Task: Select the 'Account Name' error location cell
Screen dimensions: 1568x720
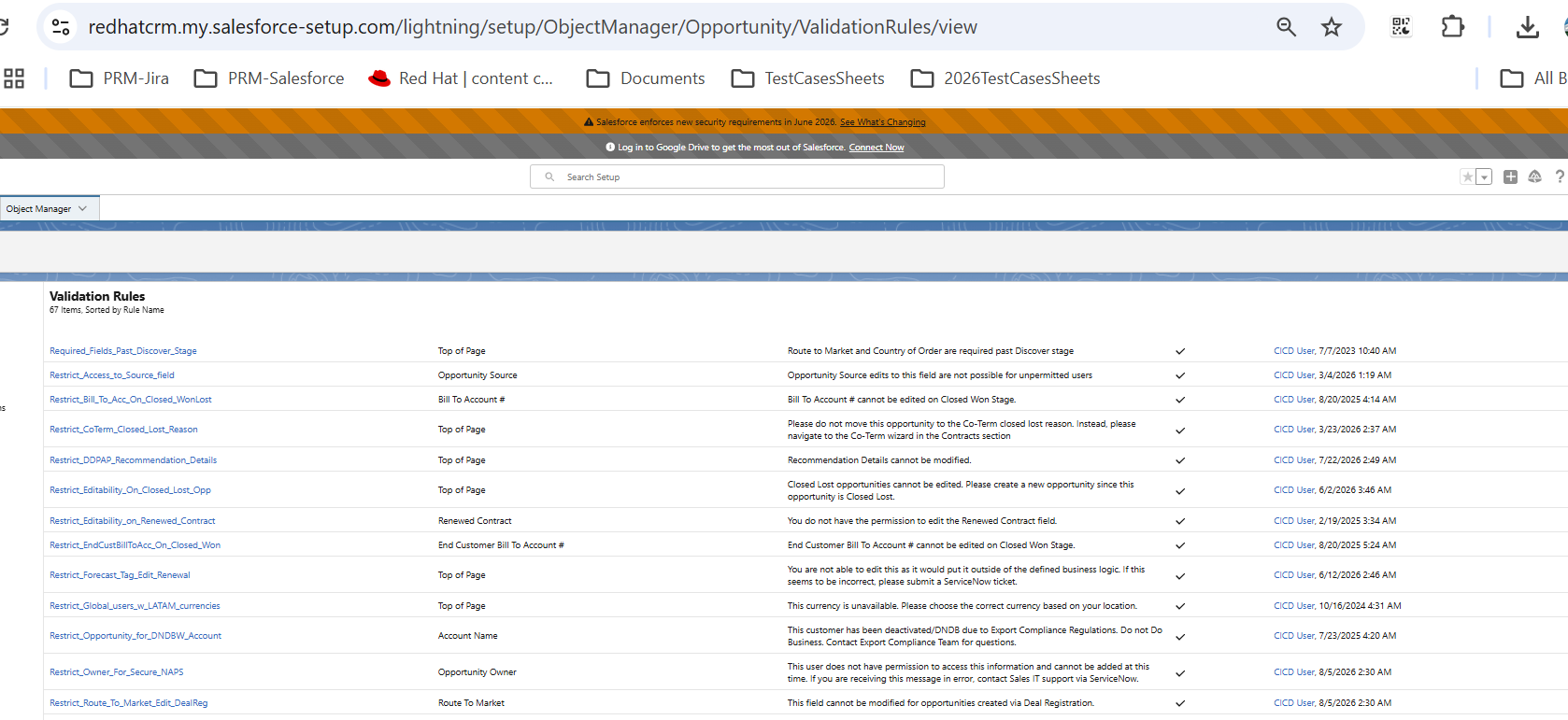Action: (x=468, y=636)
